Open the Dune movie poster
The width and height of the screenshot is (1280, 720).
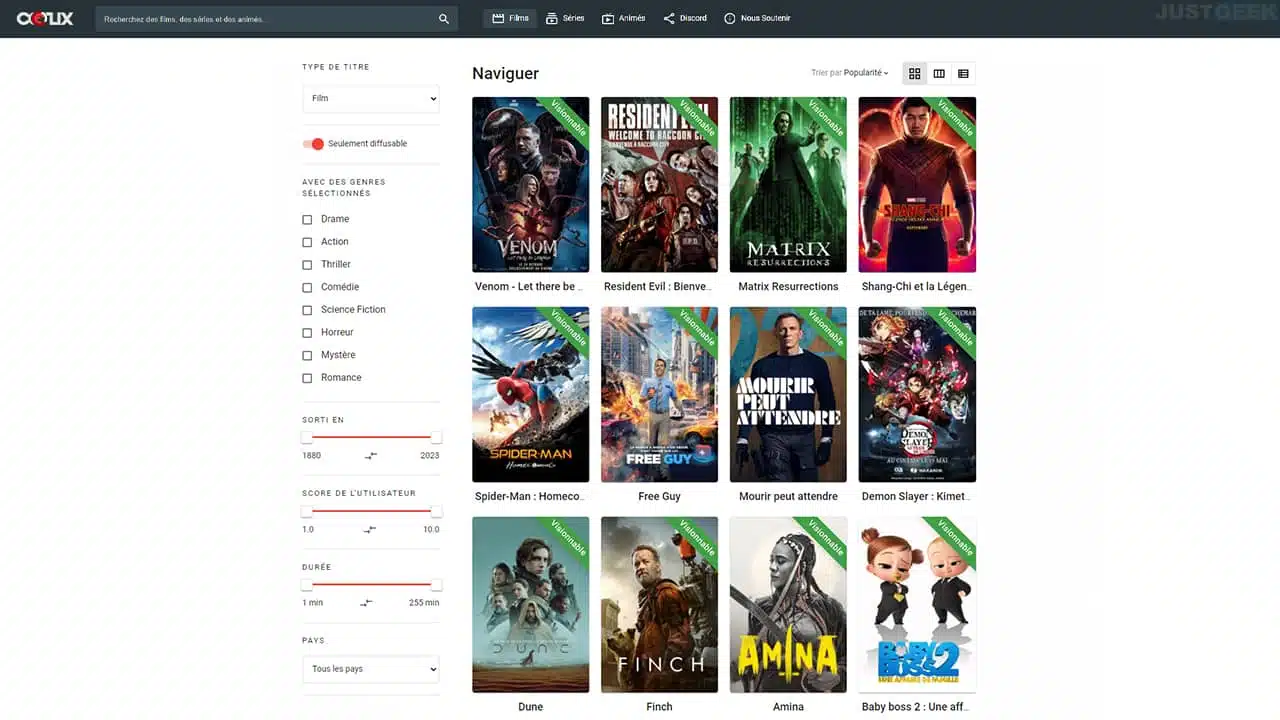click(x=531, y=605)
